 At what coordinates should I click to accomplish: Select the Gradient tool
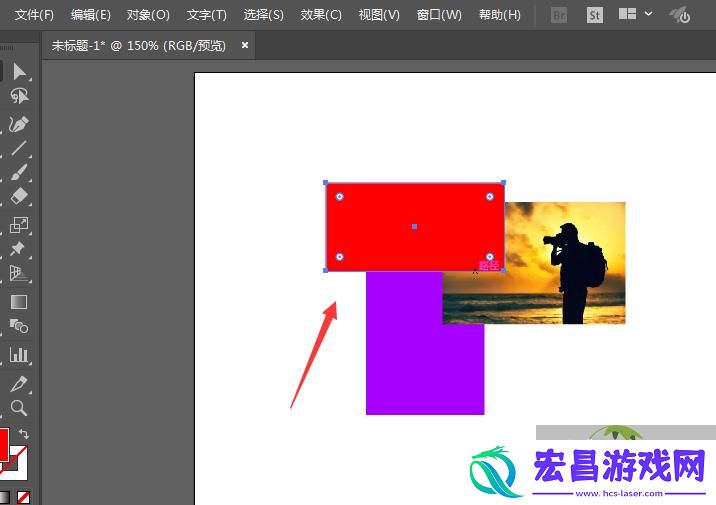pyautogui.click(x=19, y=302)
